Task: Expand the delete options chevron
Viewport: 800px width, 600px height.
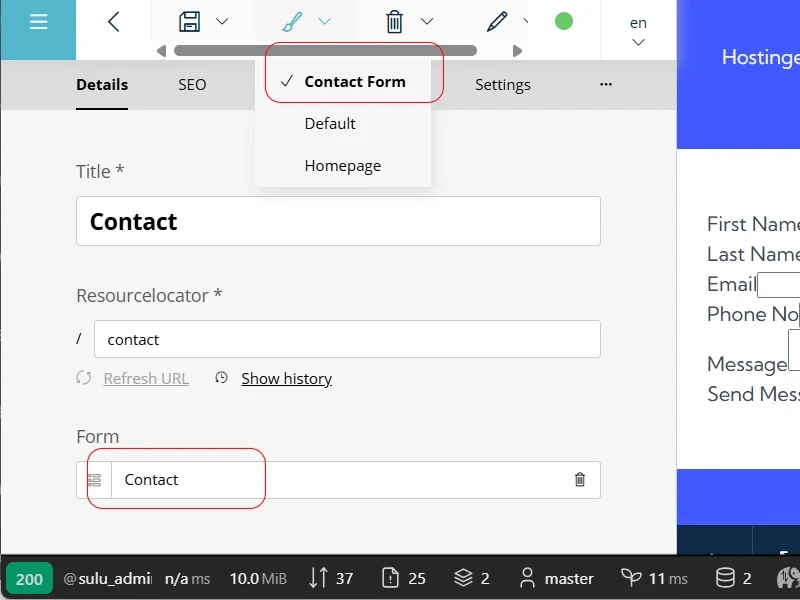Action: coord(427,22)
